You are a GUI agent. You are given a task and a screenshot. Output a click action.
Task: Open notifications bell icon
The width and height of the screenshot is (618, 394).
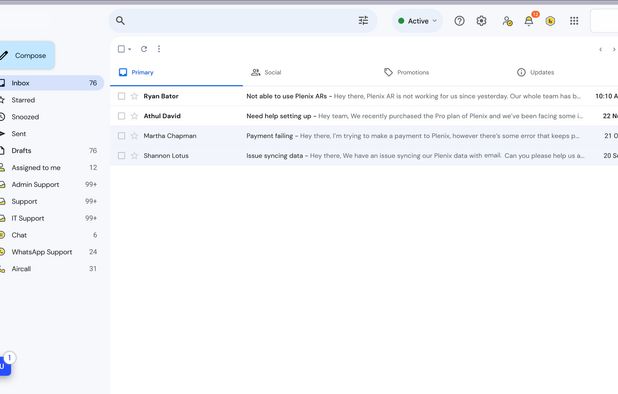(529, 21)
